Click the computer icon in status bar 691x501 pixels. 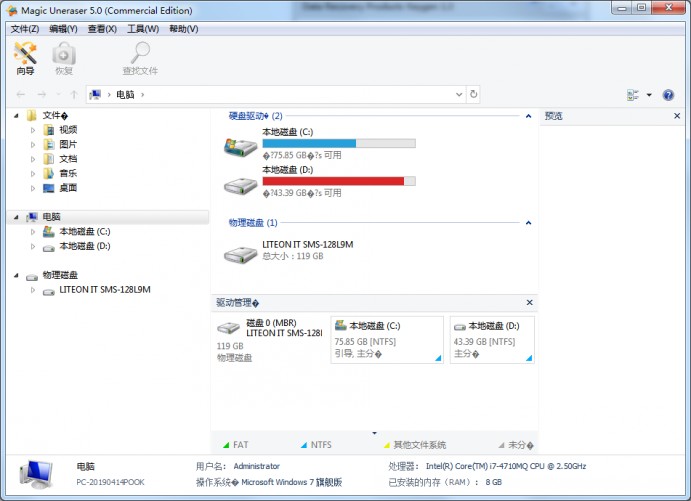click(36, 475)
